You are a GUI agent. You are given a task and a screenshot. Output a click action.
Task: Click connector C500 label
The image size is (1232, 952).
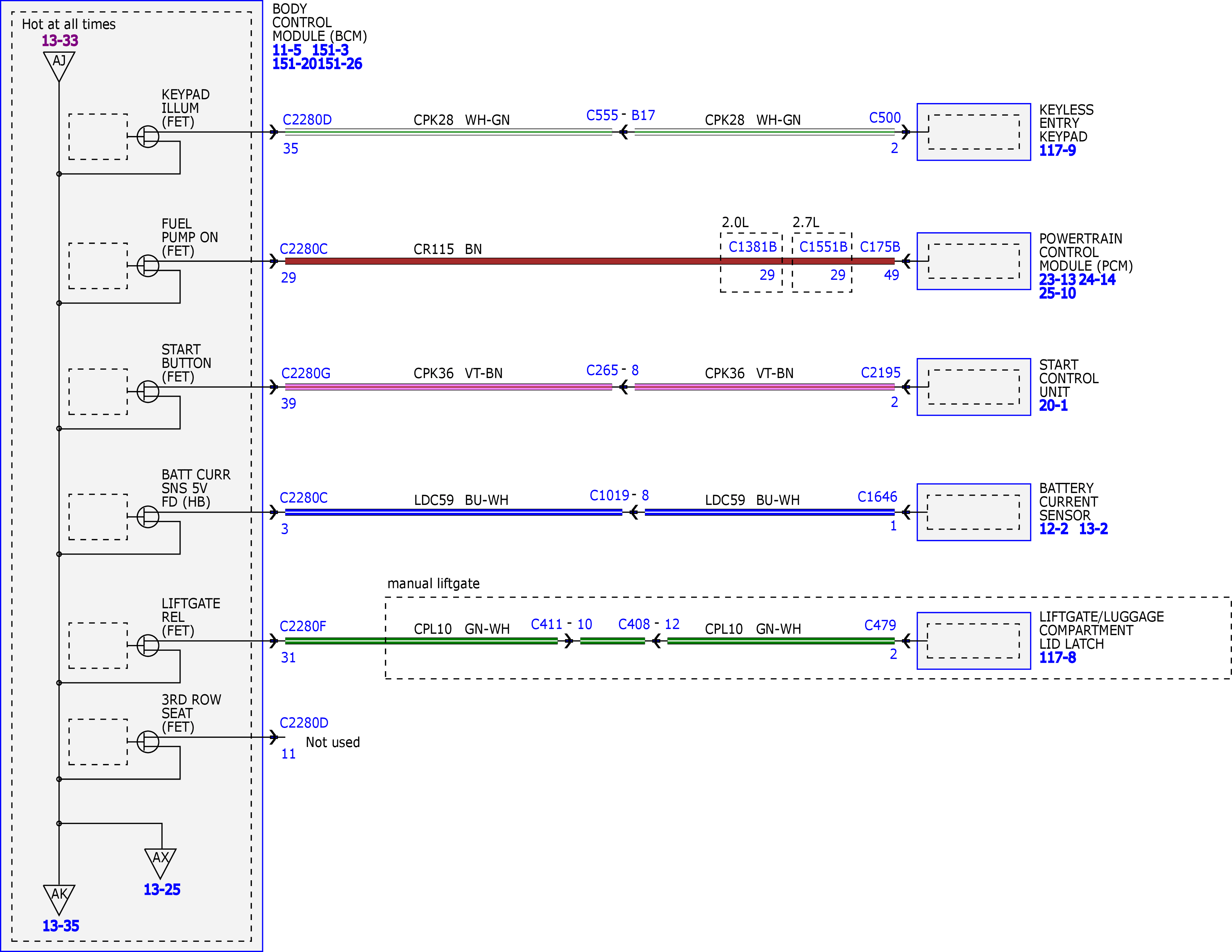pyautogui.click(x=885, y=118)
